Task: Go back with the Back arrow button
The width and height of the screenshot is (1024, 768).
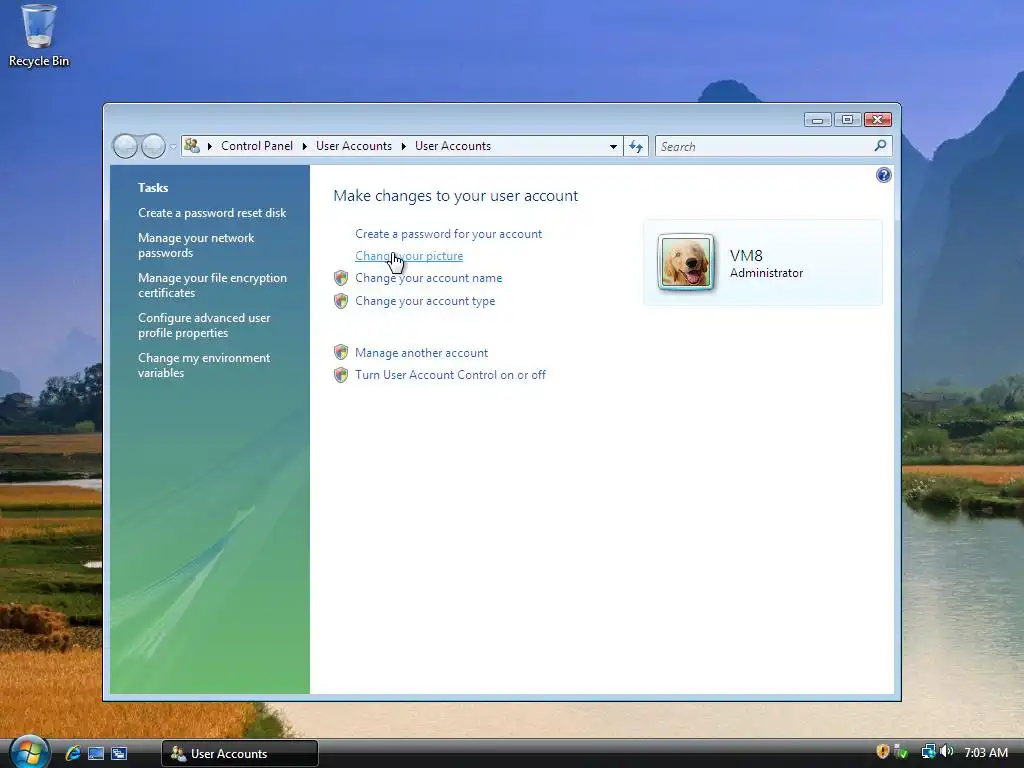Action: [125, 146]
